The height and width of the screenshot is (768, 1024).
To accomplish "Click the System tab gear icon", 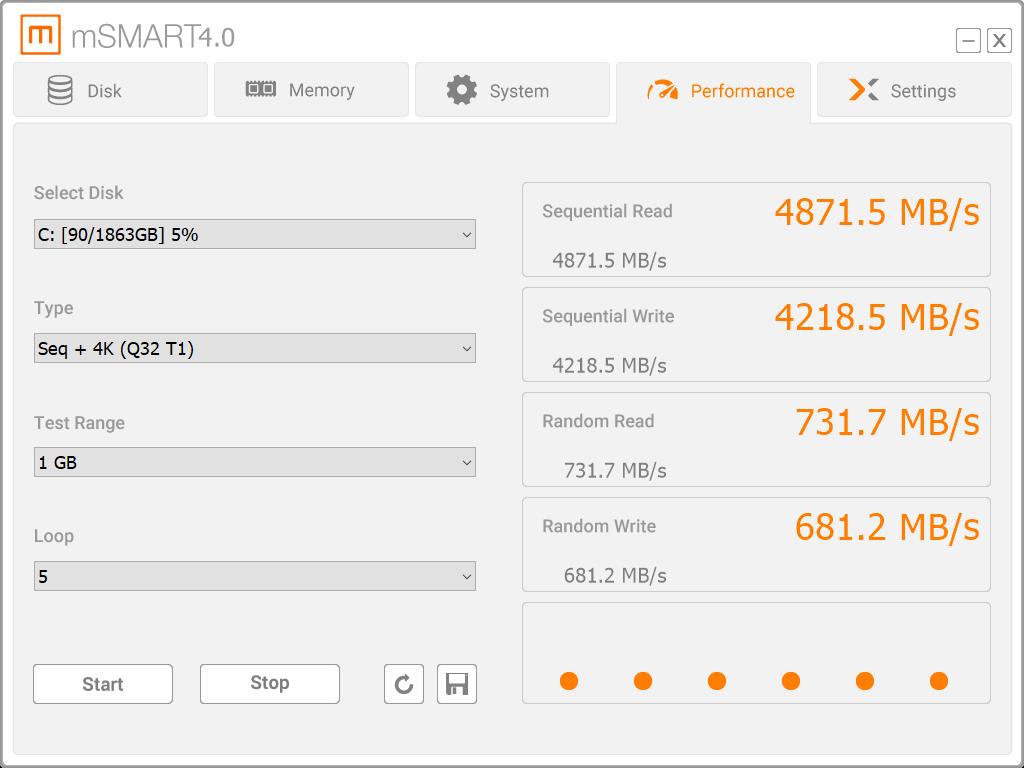I will coord(461,90).
